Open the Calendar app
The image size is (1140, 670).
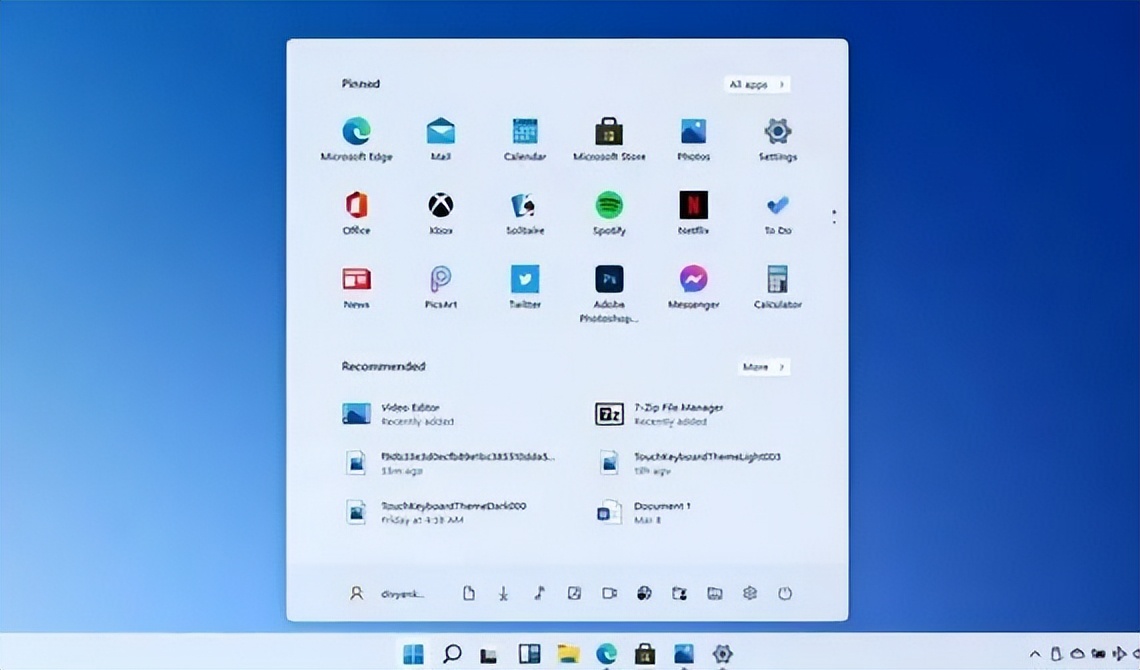[525, 135]
